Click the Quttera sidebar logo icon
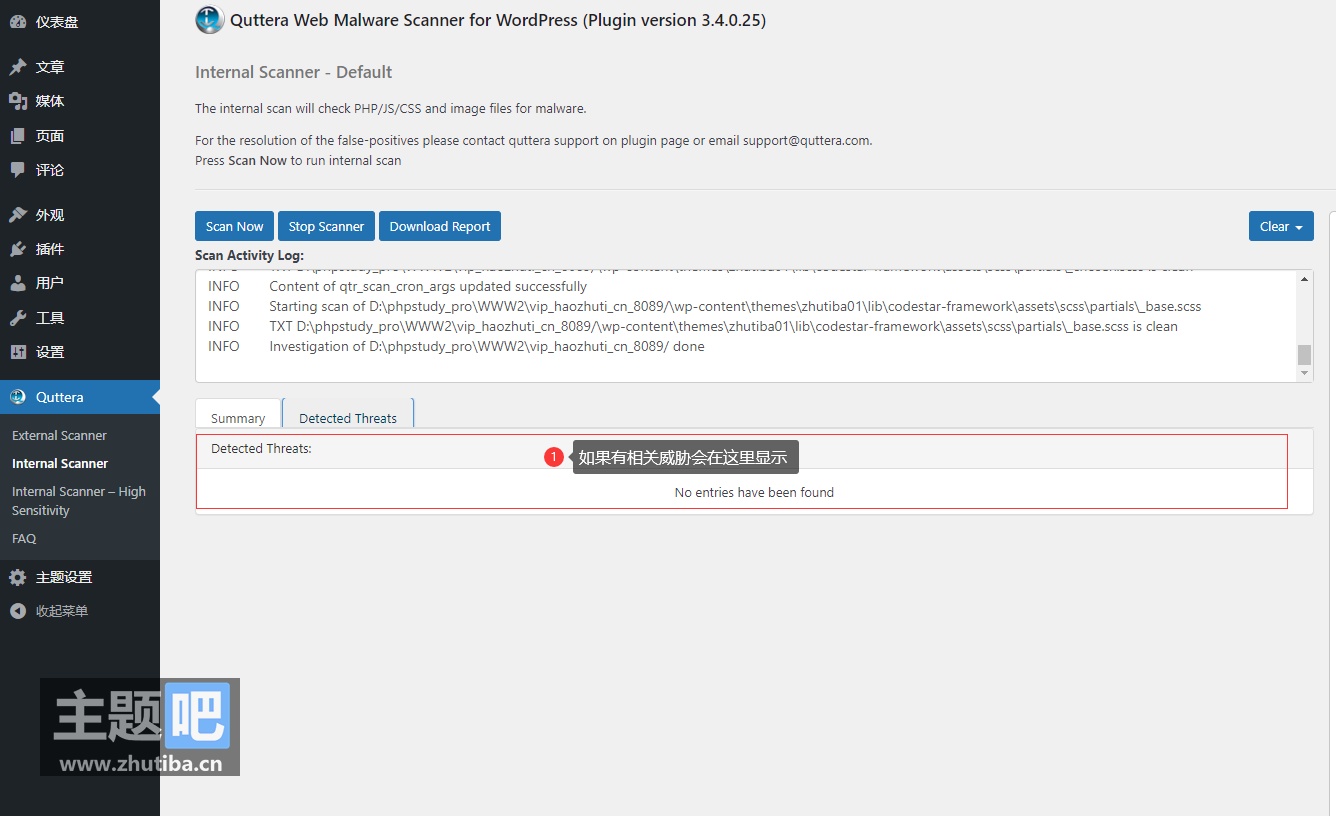The image size is (1336, 816). (x=18, y=397)
